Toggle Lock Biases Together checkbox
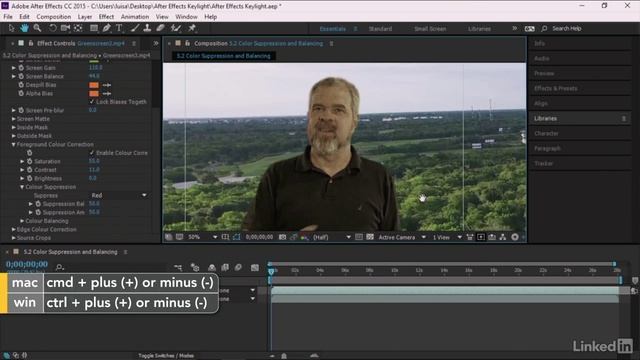This screenshot has width=640, height=360. coord(92,102)
